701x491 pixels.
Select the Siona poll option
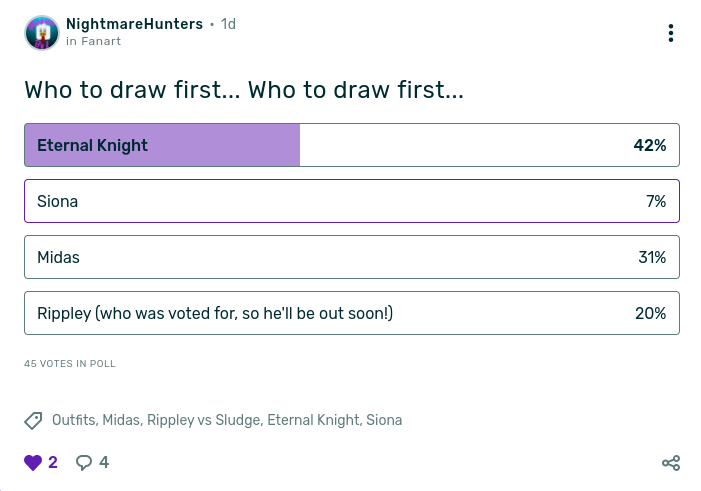click(352, 201)
